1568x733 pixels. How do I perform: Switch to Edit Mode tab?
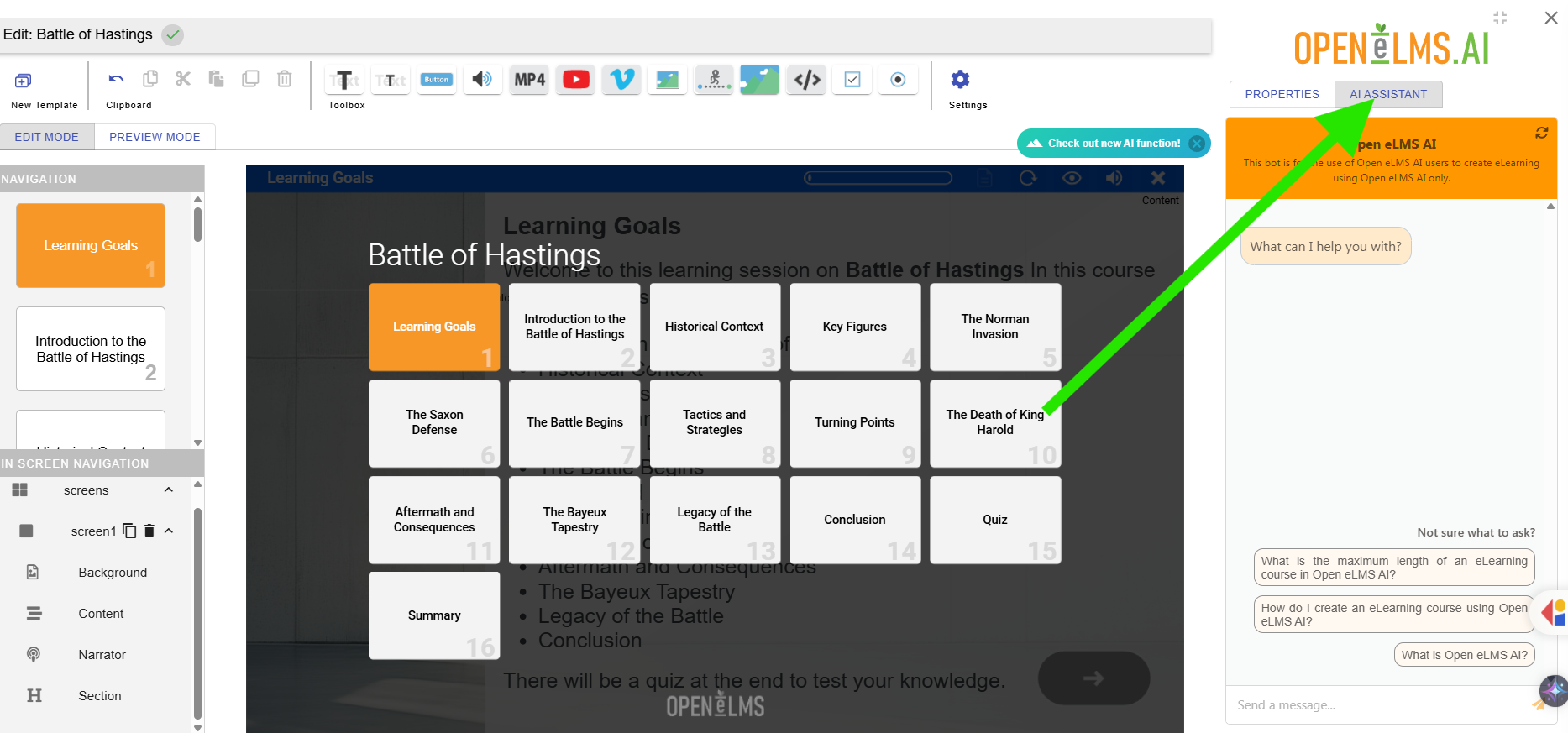pyautogui.click(x=47, y=137)
